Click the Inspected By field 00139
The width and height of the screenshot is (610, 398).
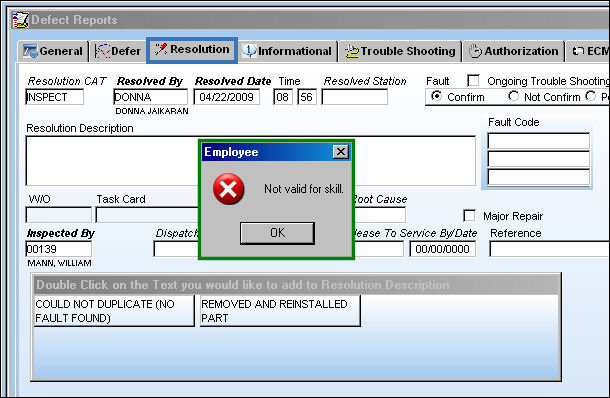click(x=59, y=249)
